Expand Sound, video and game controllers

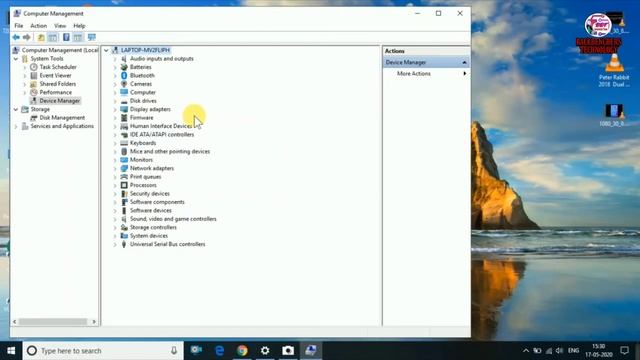(x=115, y=219)
